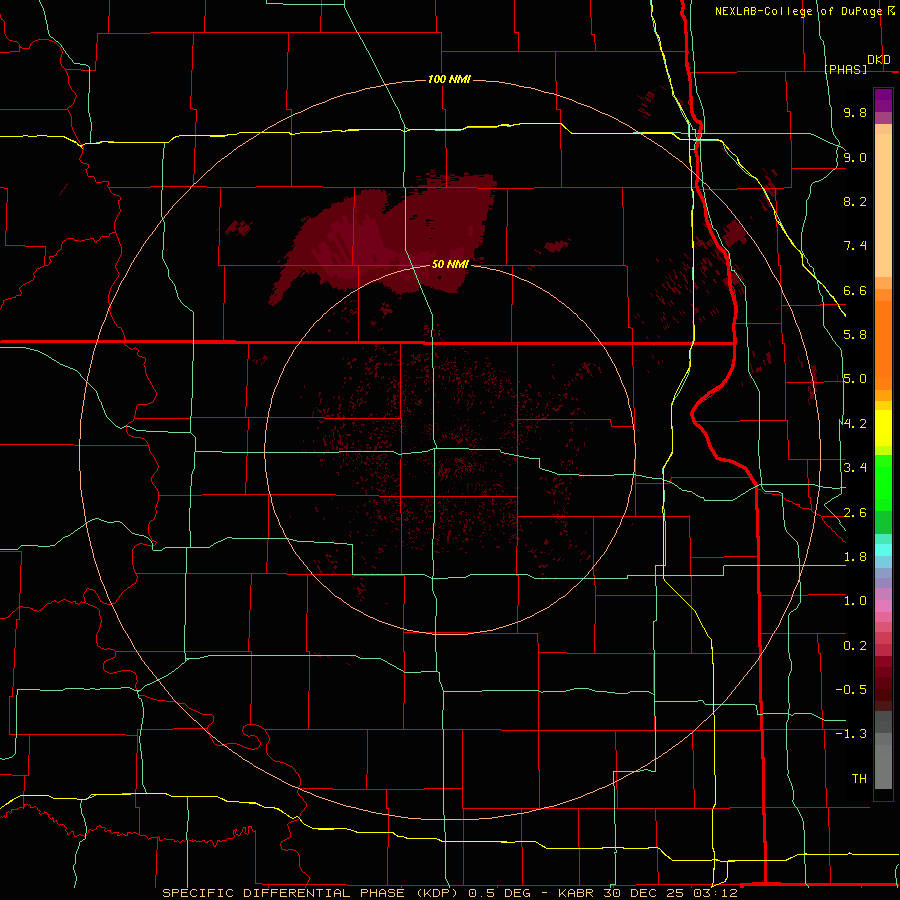900x900 pixels.
Task: Pick the cyan band on the color scale
Action: (883, 550)
